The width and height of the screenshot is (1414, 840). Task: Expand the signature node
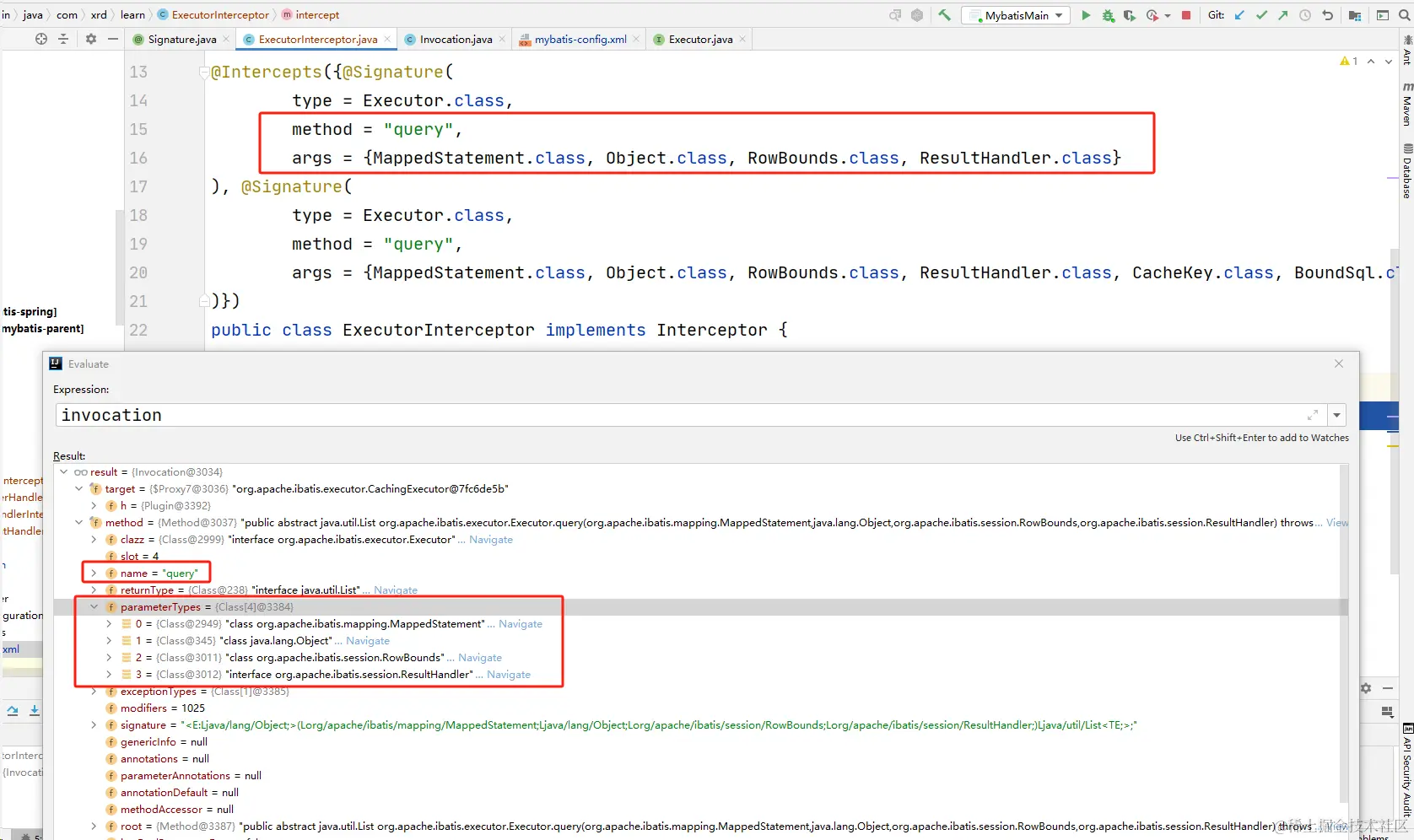coord(94,725)
